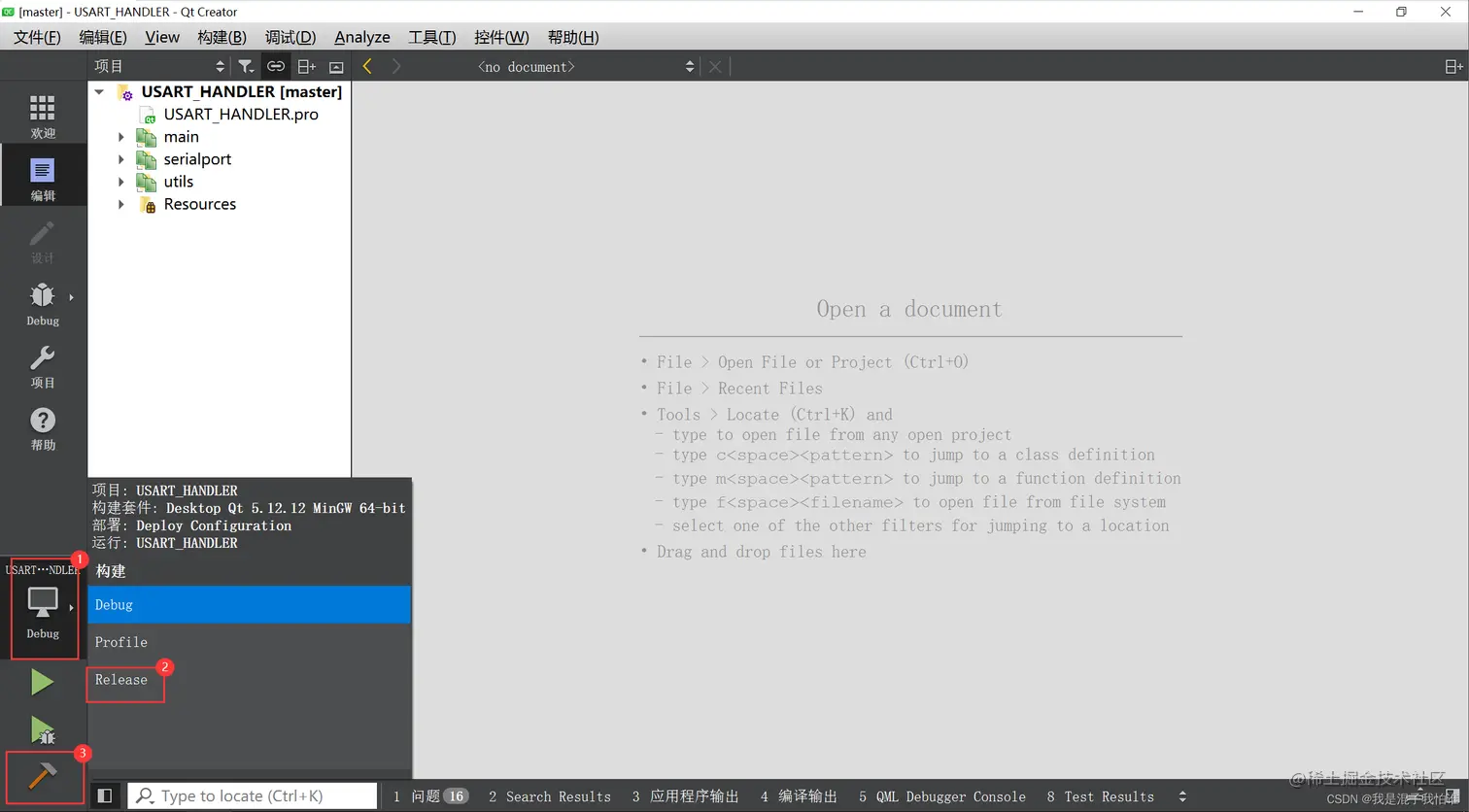Image resolution: width=1469 pixels, height=812 pixels.
Task: Select the Resources tree item
Action: point(199,204)
